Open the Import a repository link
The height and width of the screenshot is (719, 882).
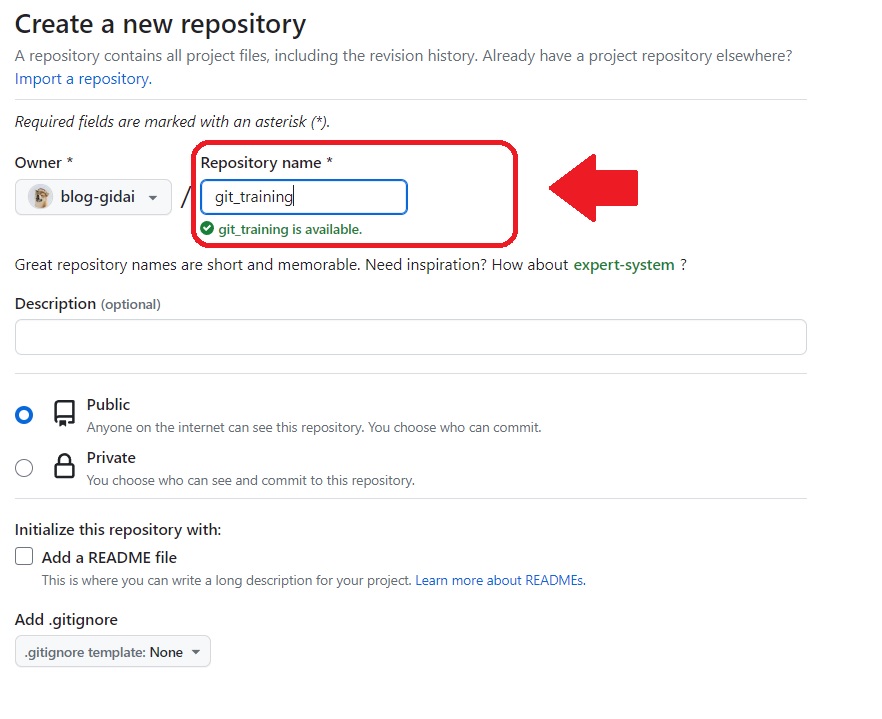tap(83, 78)
